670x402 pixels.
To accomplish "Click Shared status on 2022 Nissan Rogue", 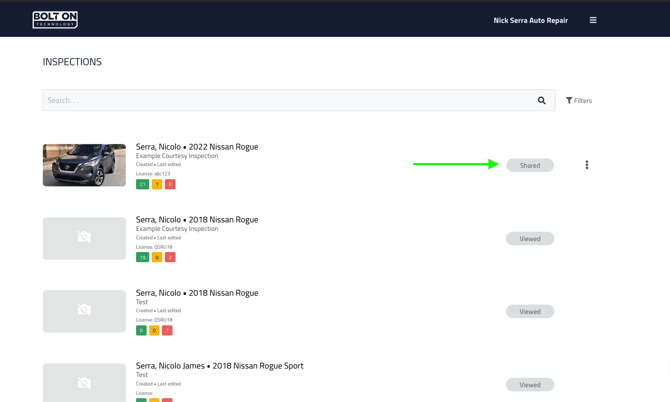I will coord(530,165).
